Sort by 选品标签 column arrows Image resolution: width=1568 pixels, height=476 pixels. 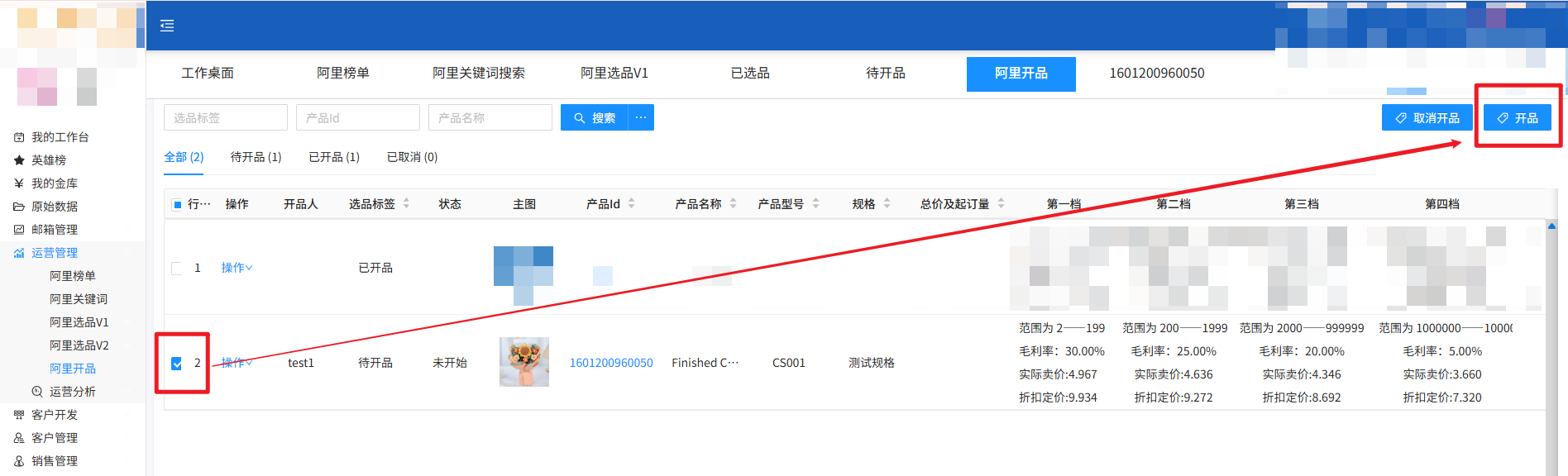point(406,203)
